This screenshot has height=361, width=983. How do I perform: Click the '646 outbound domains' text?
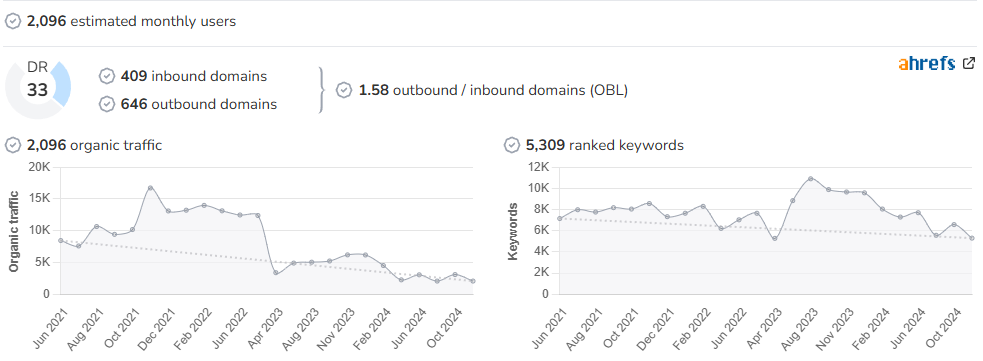point(199,104)
